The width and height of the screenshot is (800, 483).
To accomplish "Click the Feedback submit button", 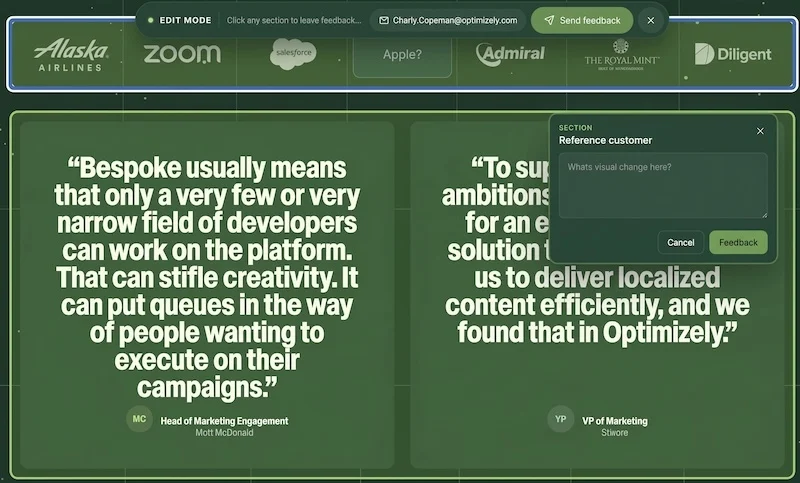I will (x=738, y=242).
